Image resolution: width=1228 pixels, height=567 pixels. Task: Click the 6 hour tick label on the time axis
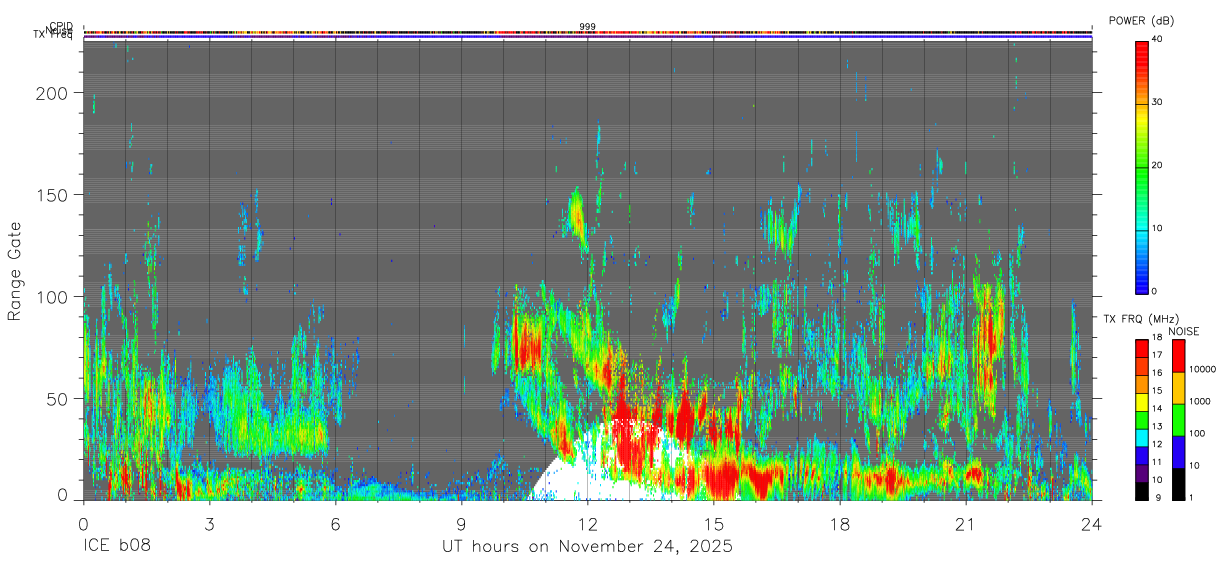tap(335, 523)
